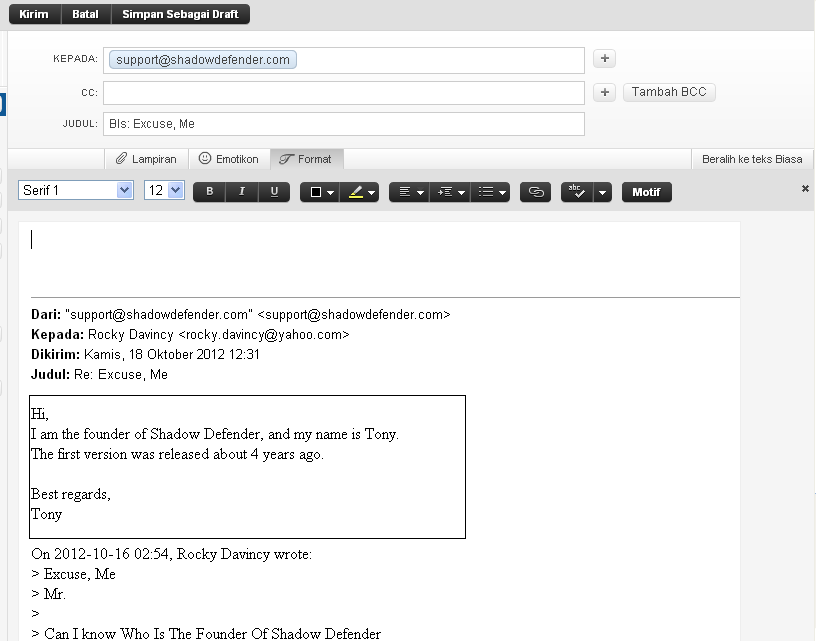The width and height of the screenshot is (816, 641).
Task: Expand spell check language arrow
Action: pos(602,192)
